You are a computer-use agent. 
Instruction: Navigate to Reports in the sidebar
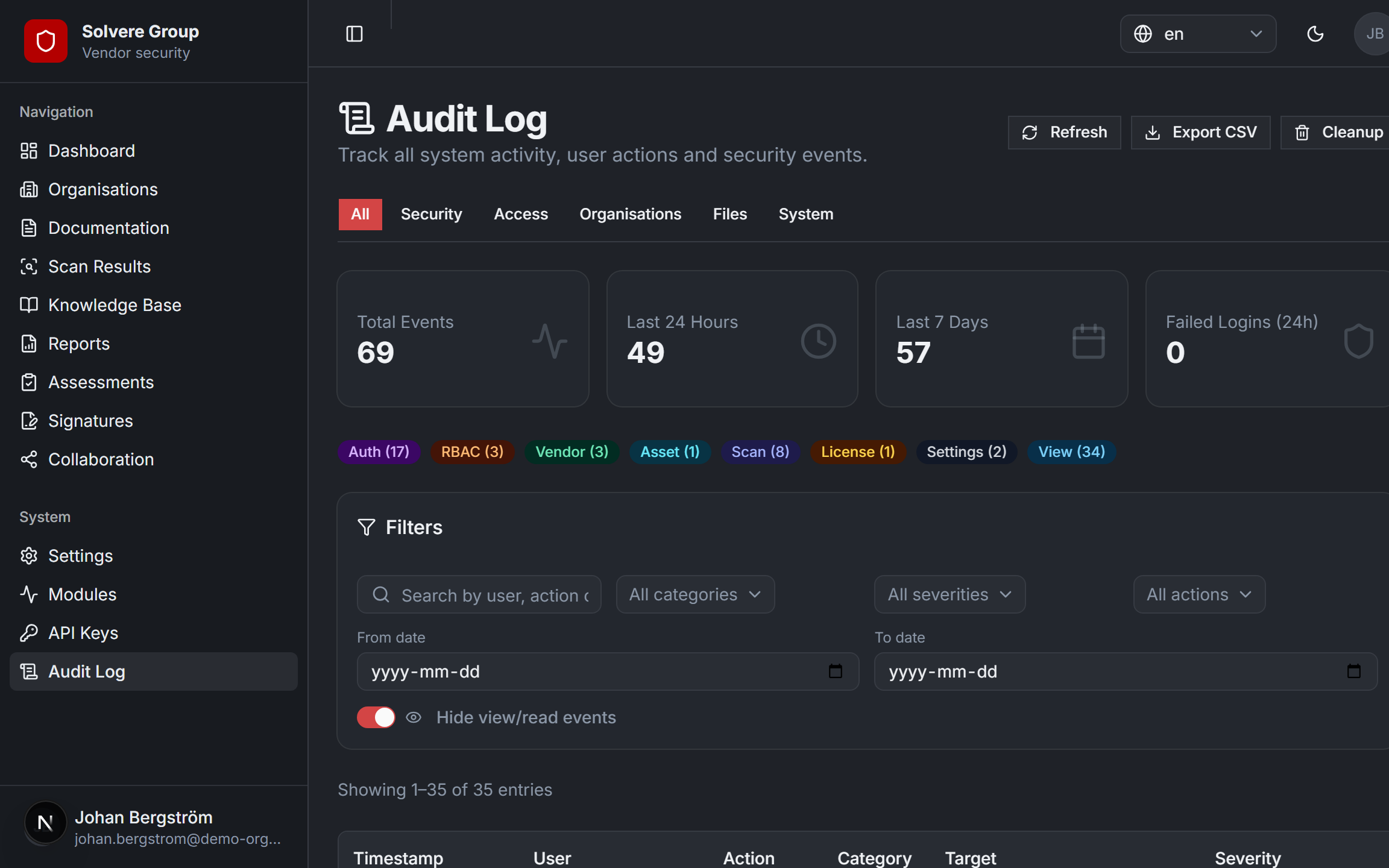point(154,344)
